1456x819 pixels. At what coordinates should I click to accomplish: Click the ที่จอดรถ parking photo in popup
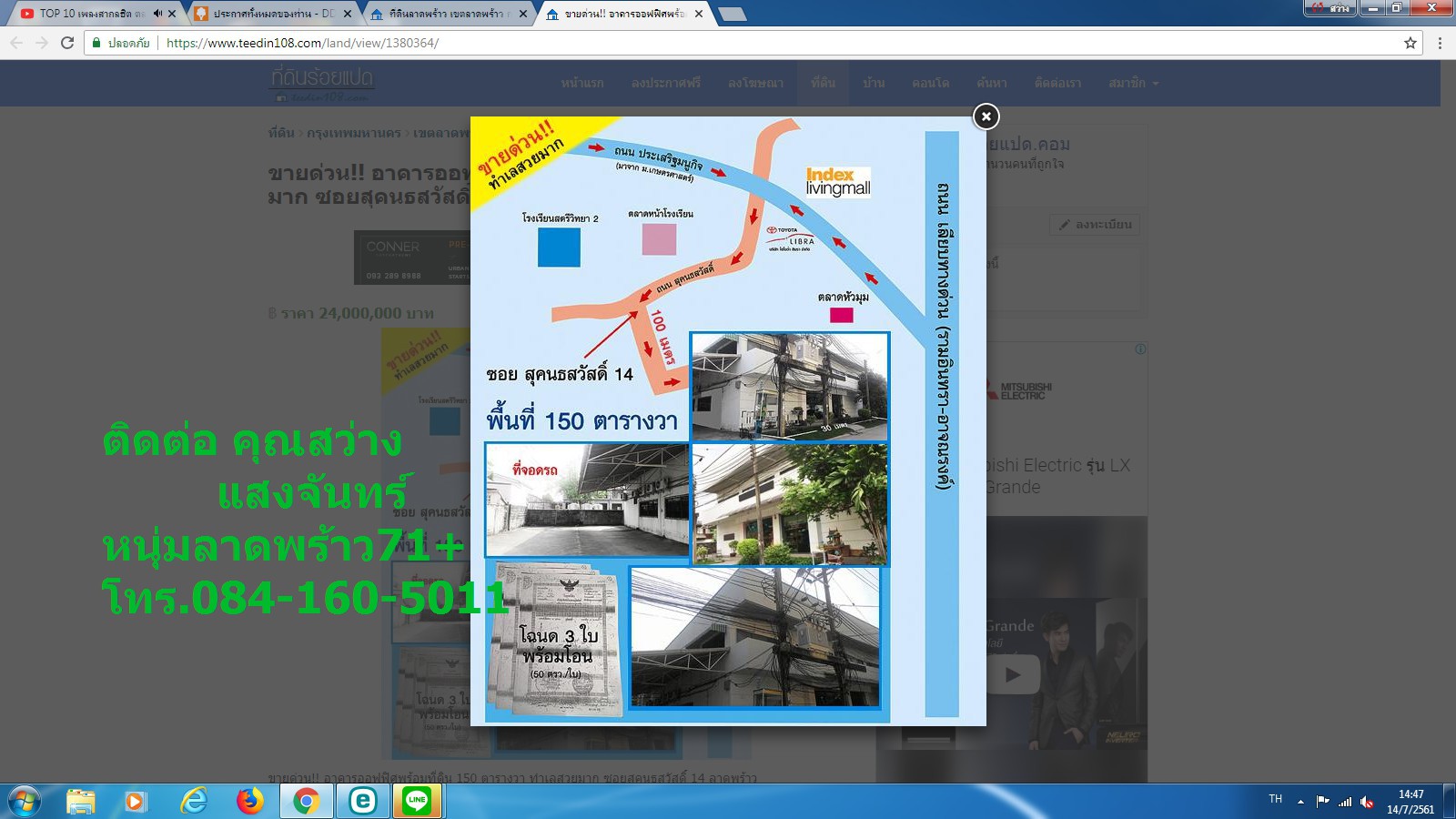[587, 500]
